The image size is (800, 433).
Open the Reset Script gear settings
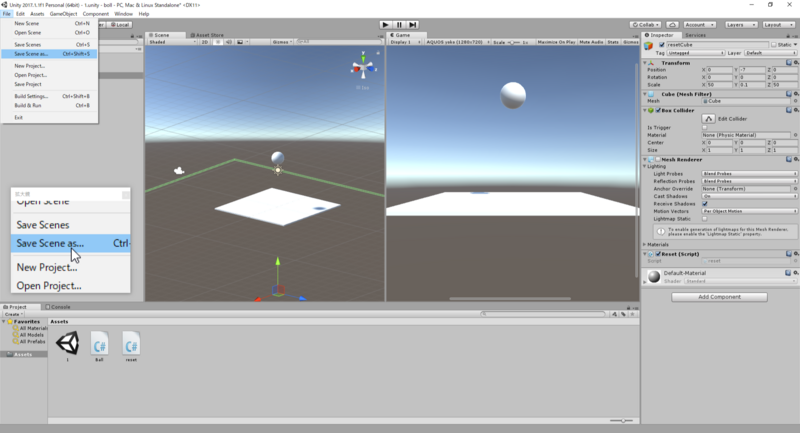click(x=796, y=253)
